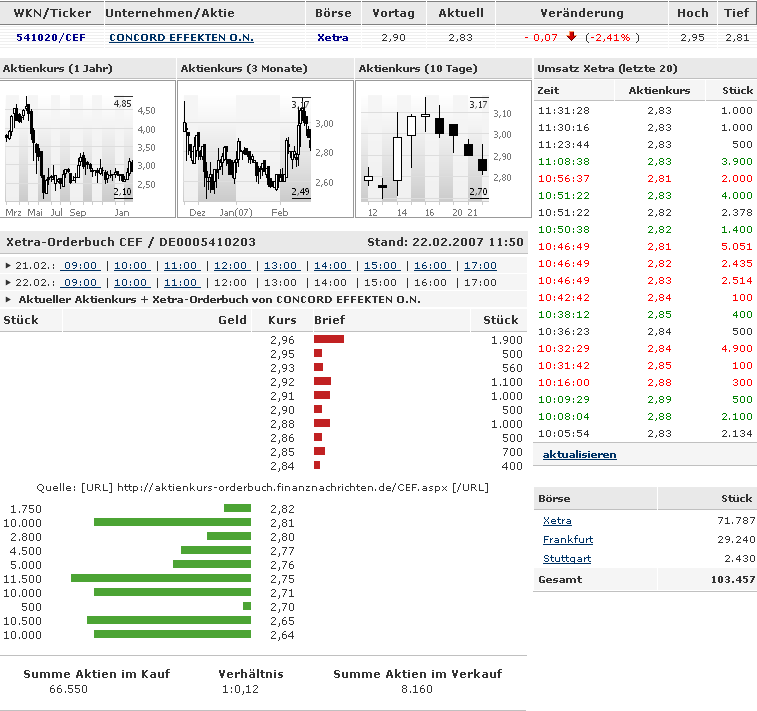Click the Hoch value 2,95
Image resolution: width=757 pixels, height=711 pixels.
(x=692, y=38)
